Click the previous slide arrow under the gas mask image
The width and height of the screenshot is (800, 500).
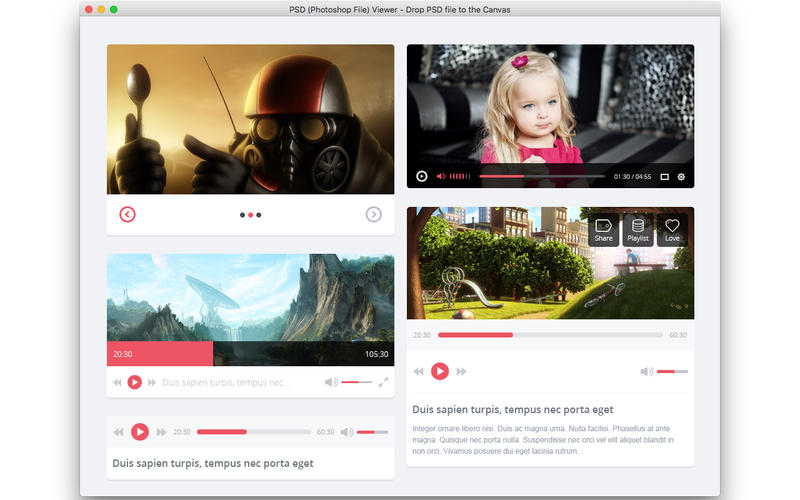tap(127, 214)
